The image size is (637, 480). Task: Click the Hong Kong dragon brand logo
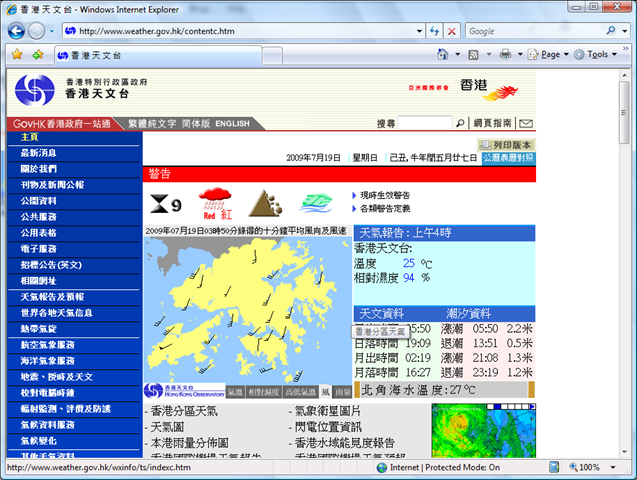coord(489,90)
